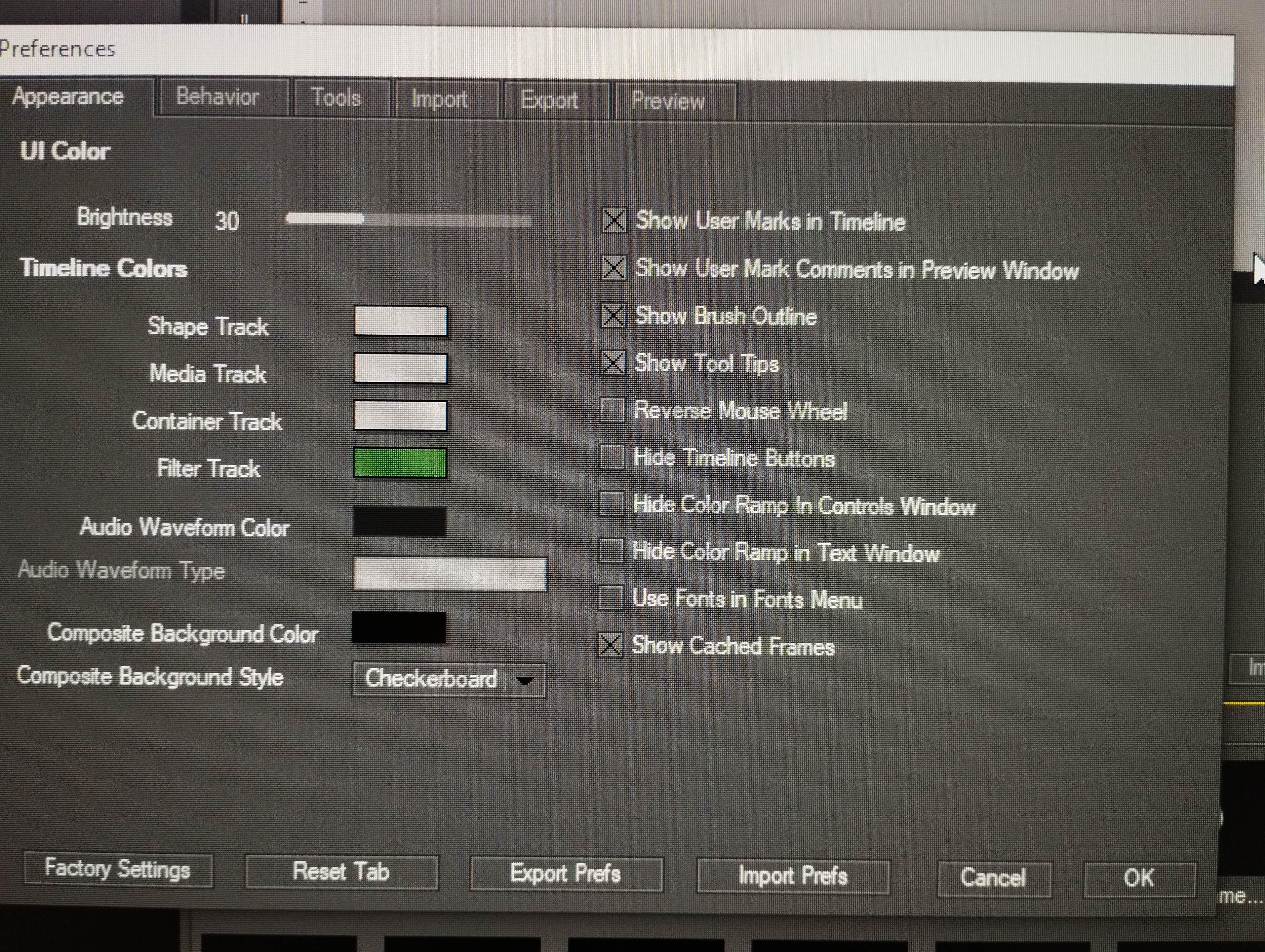Screen dimensions: 1265x952
Task: Open the Checkerboard background style dropdown
Action: pyautogui.click(x=450, y=679)
